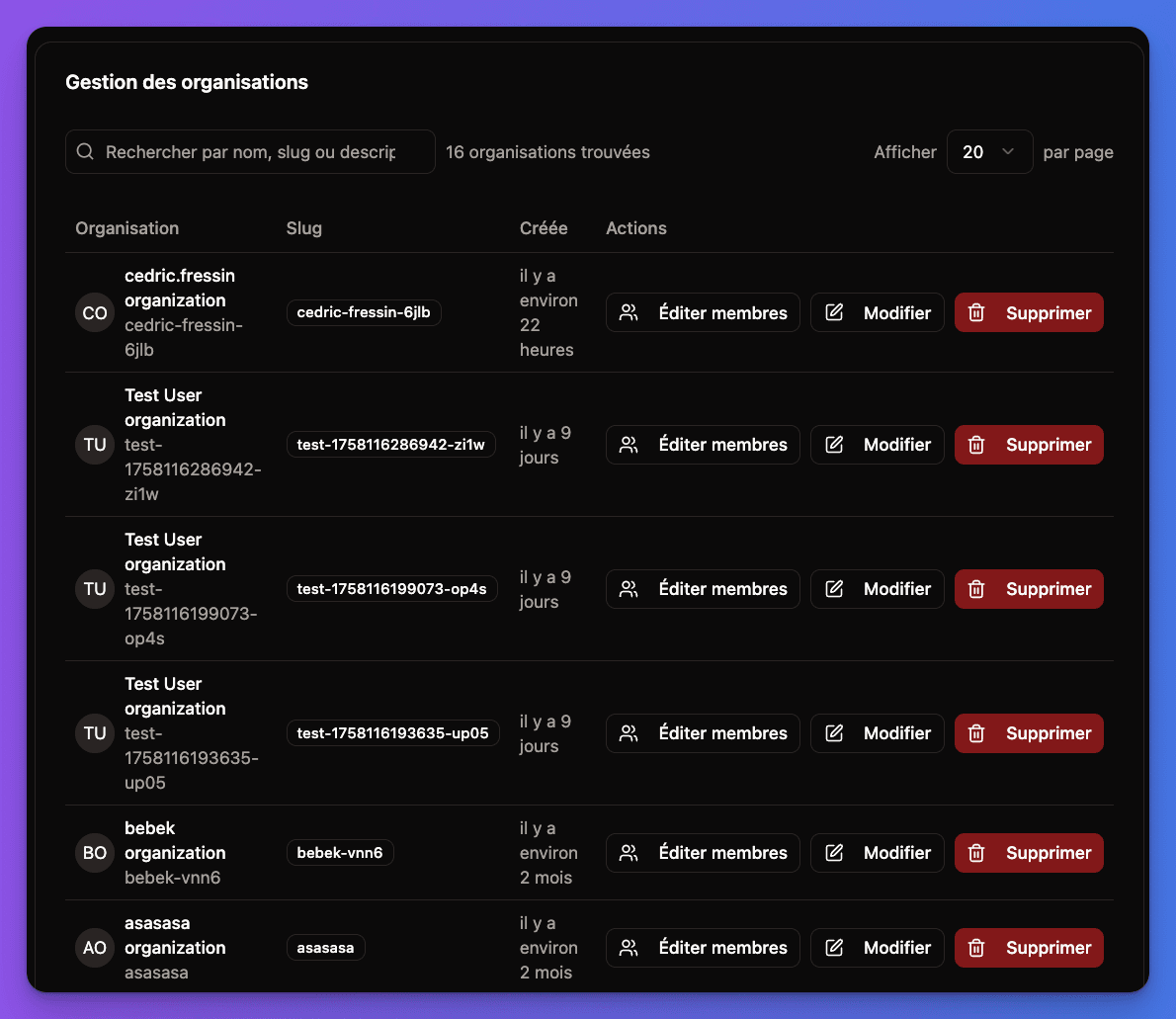Click the TU avatar in the second row
The height and width of the screenshot is (1019, 1176).
94,444
